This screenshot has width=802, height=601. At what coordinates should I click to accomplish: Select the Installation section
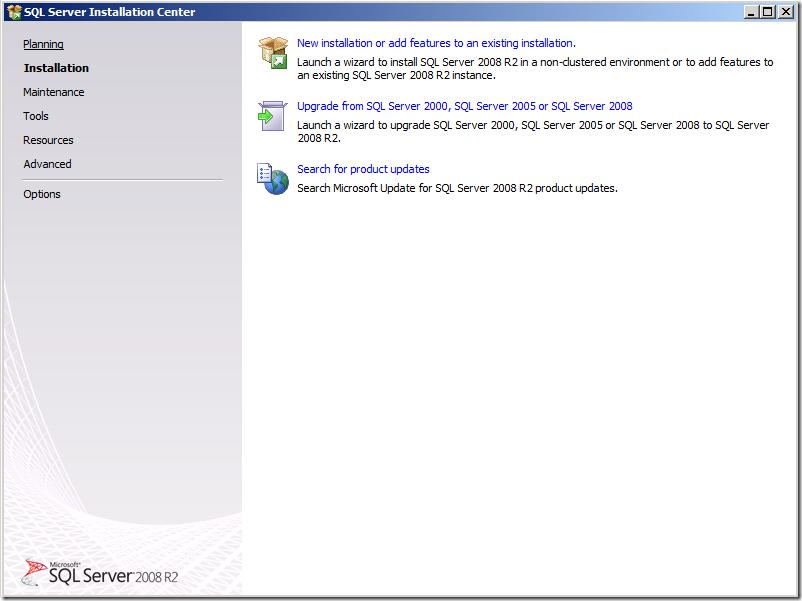point(56,68)
